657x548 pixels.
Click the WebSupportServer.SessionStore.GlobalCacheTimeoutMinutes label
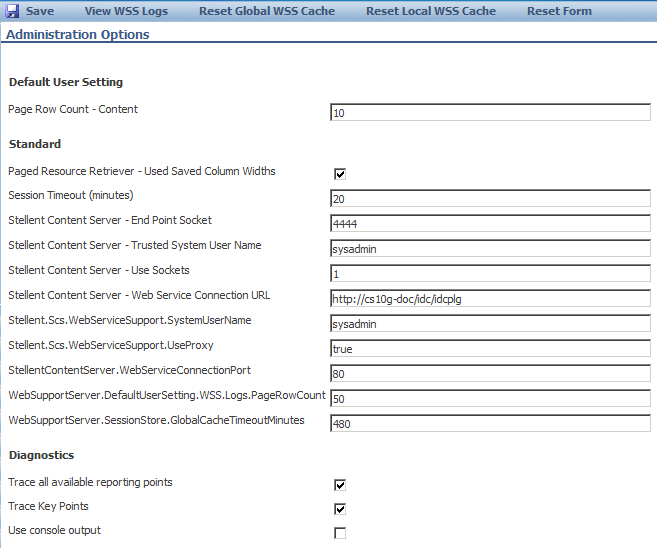point(156,420)
